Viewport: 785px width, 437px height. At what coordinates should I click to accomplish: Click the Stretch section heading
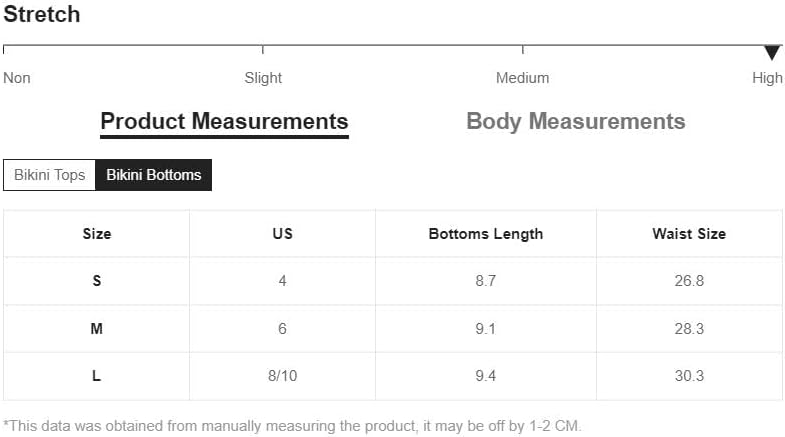(41, 15)
